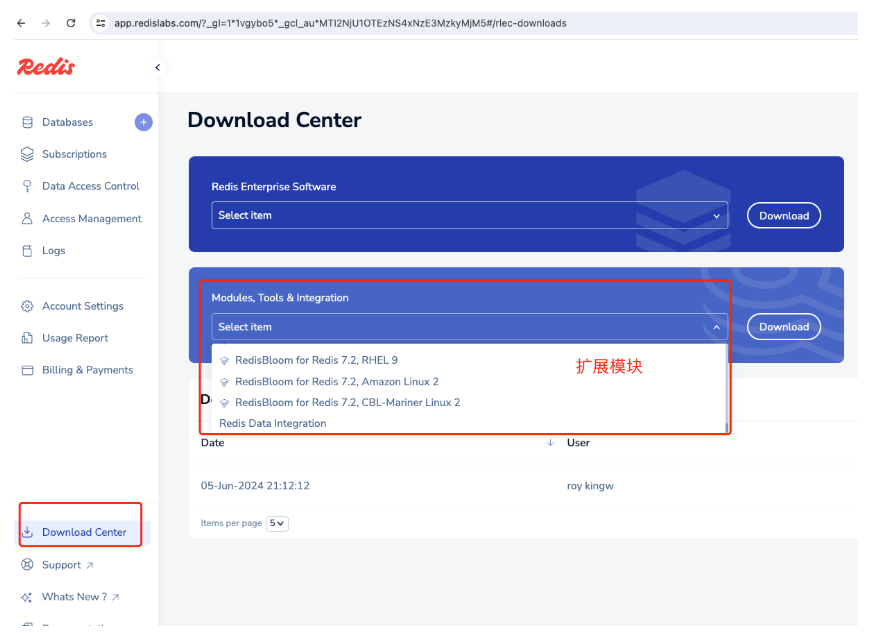The image size is (883, 633).
Task: Click the Subscriptions layers icon
Action: click(x=27, y=154)
